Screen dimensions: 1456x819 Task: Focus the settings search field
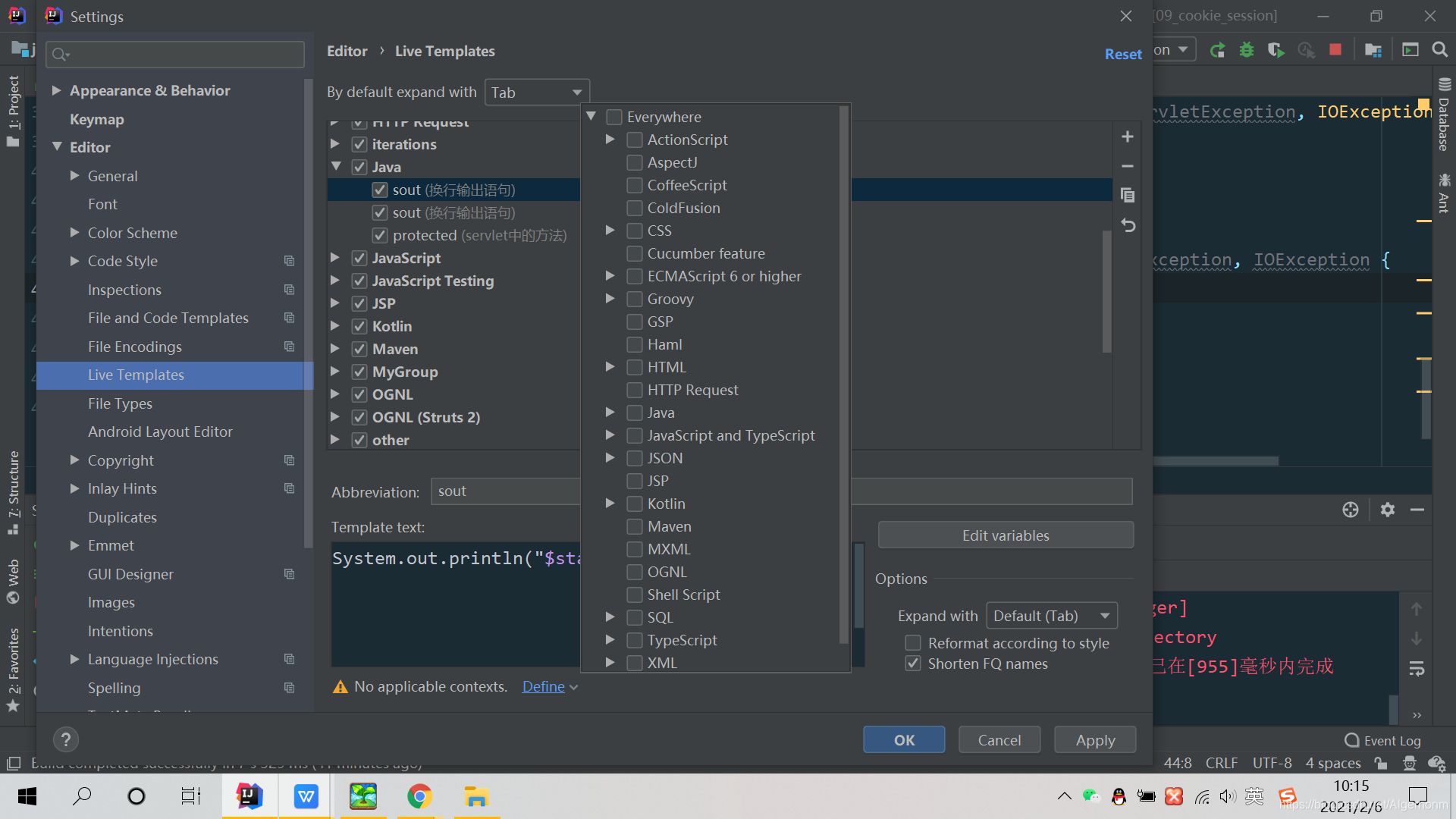[175, 55]
